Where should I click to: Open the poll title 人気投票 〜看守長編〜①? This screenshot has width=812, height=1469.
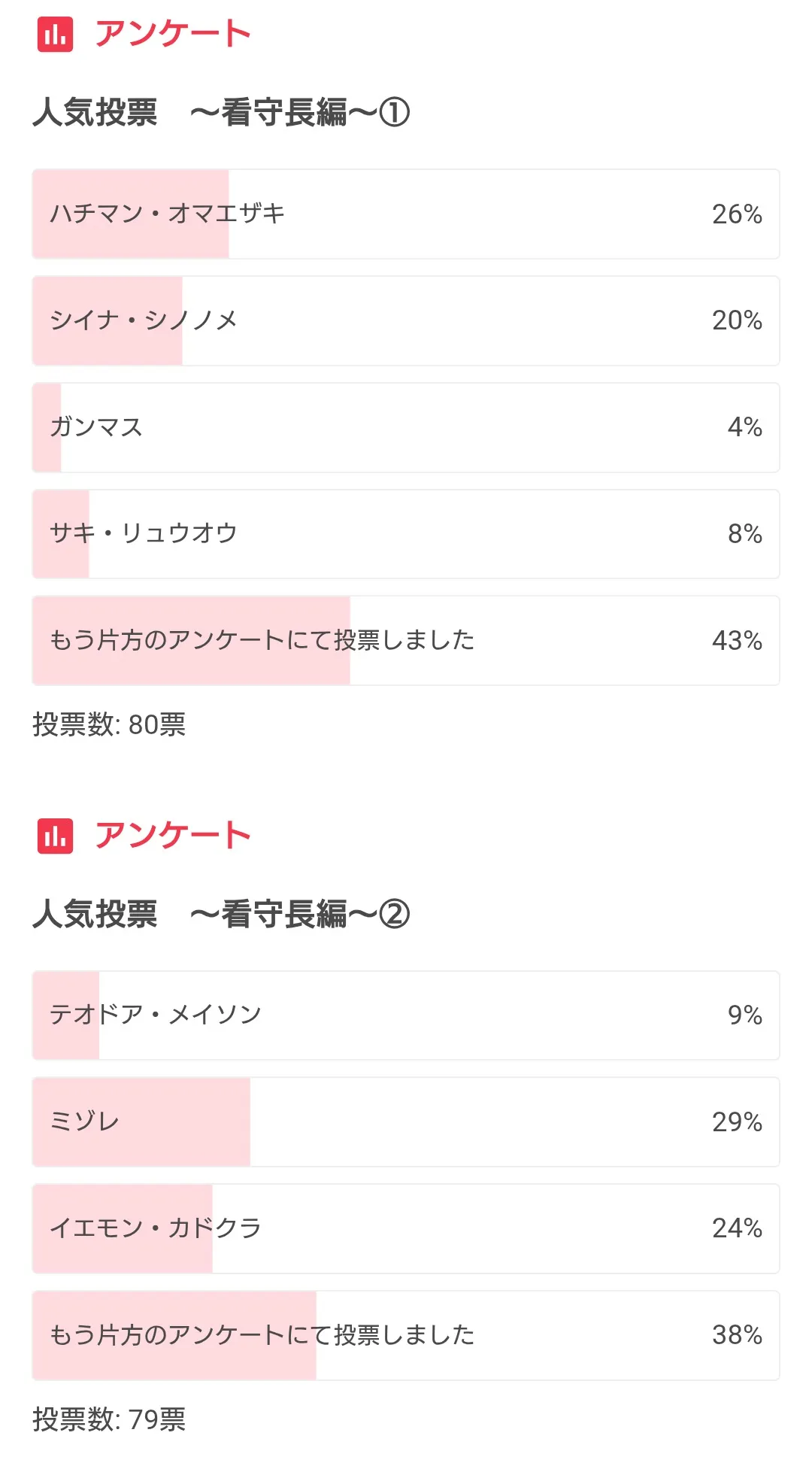(x=221, y=113)
